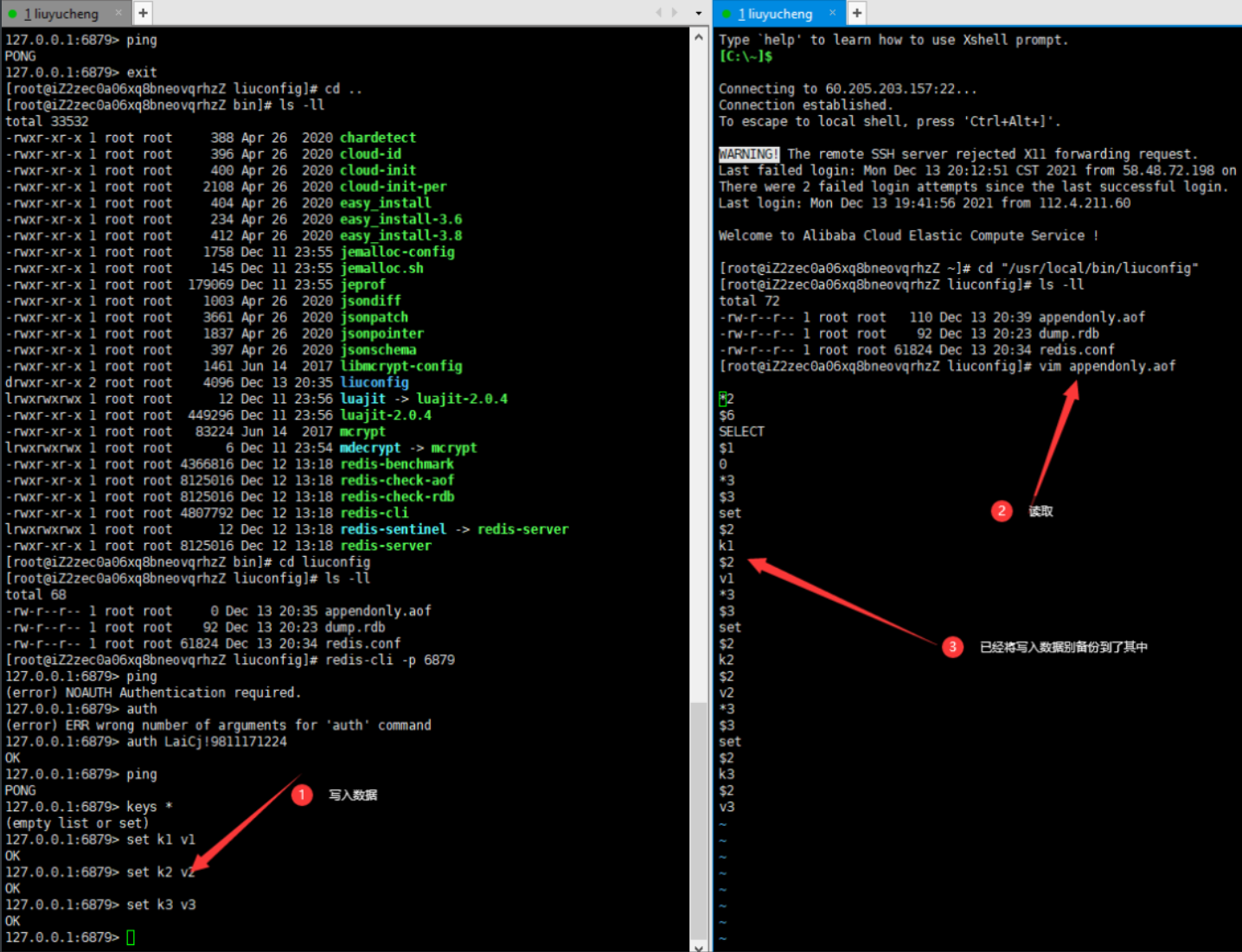Click the easy_install-3.6 entry
Screen dimensions: 1242x952
(400, 220)
